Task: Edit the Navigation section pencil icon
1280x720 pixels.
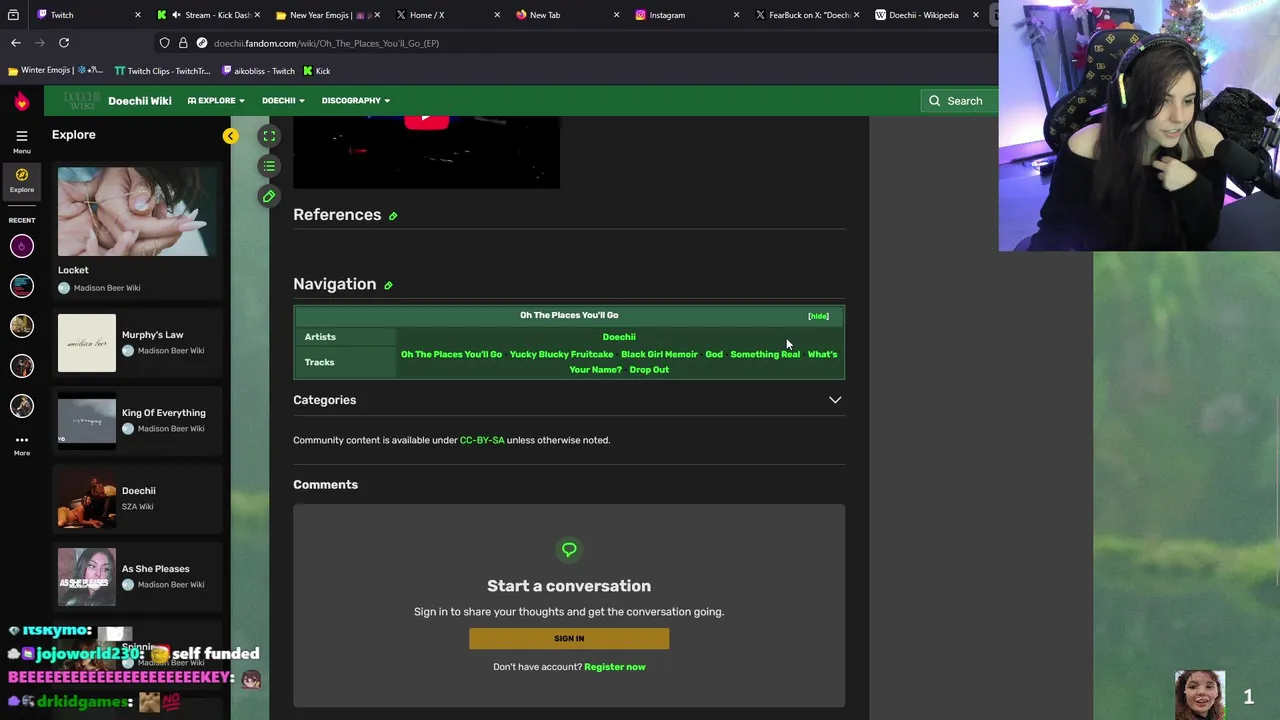Action: point(388,285)
